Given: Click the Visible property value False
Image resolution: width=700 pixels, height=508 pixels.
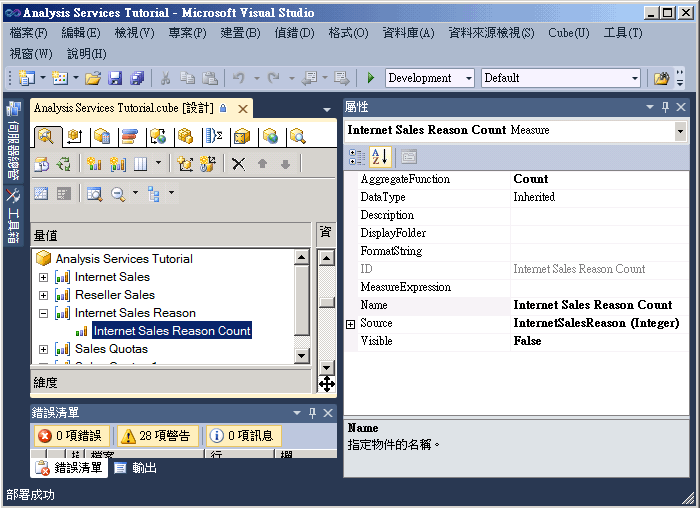Looking at the screenshot, I should (x=600, y=341).
